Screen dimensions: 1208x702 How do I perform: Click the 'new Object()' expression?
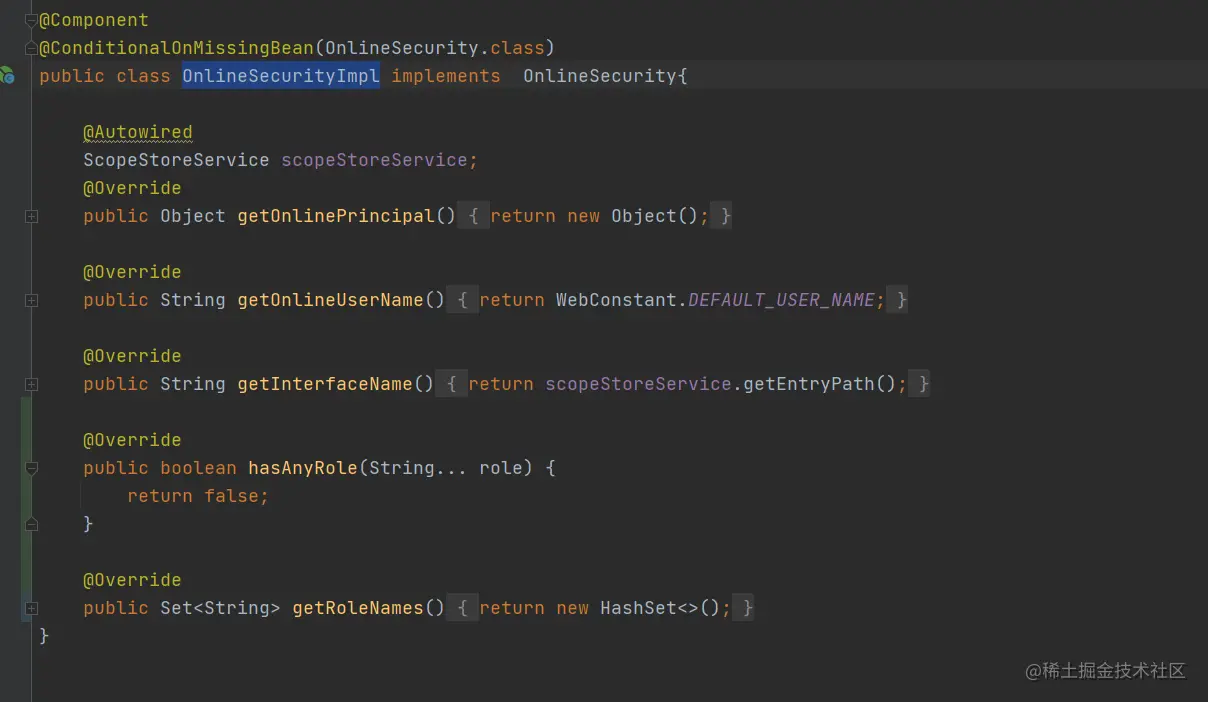tap(632, 216)
